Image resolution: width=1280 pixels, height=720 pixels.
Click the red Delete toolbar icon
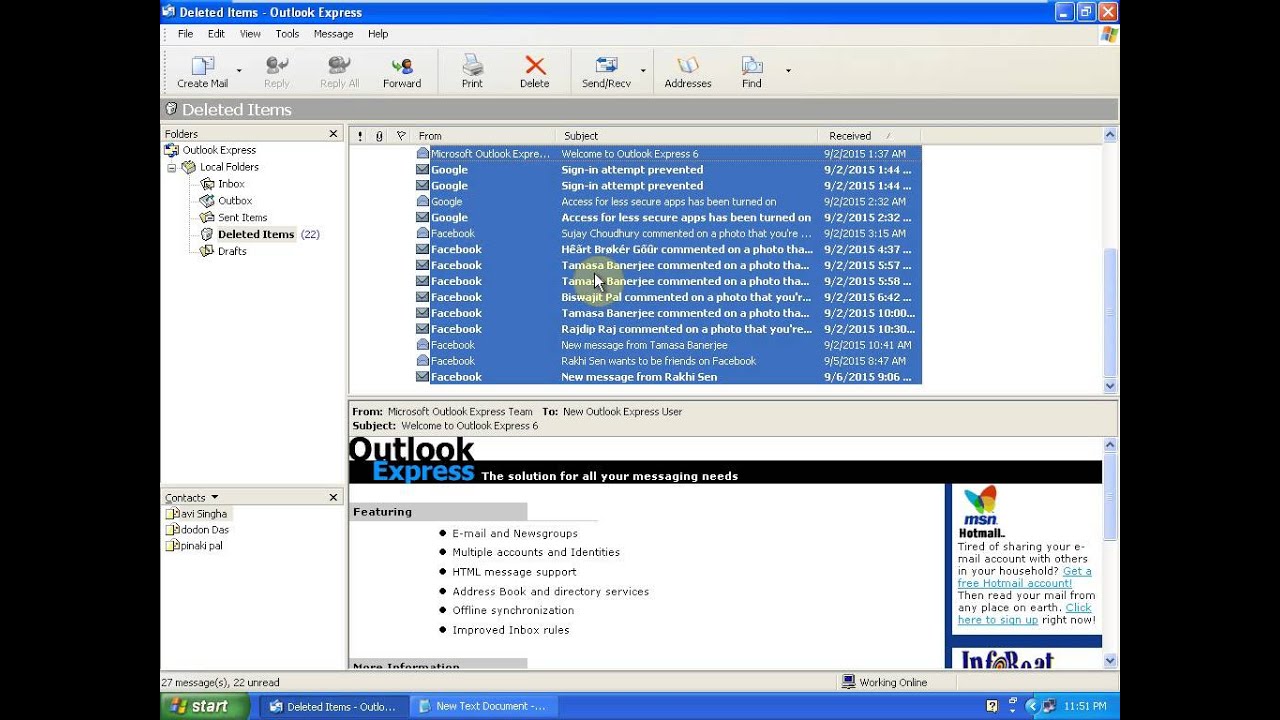coord(535,66)
